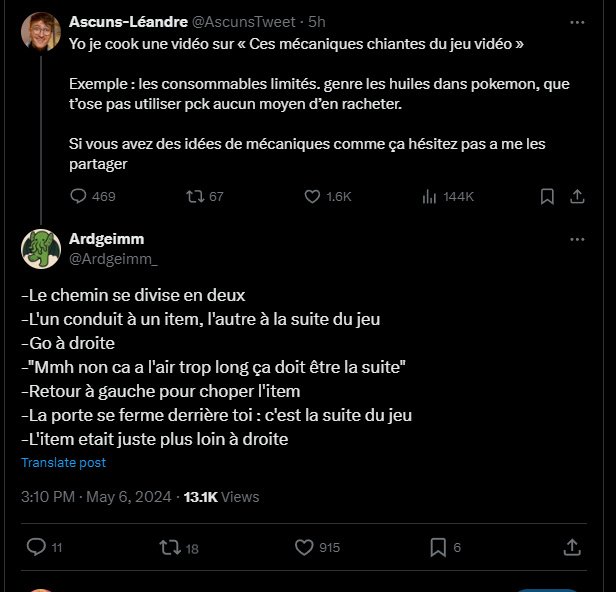Like Ardgeimm's tweet with 915 likes
The width and height of the screenshot is (616, 592).
305,547
